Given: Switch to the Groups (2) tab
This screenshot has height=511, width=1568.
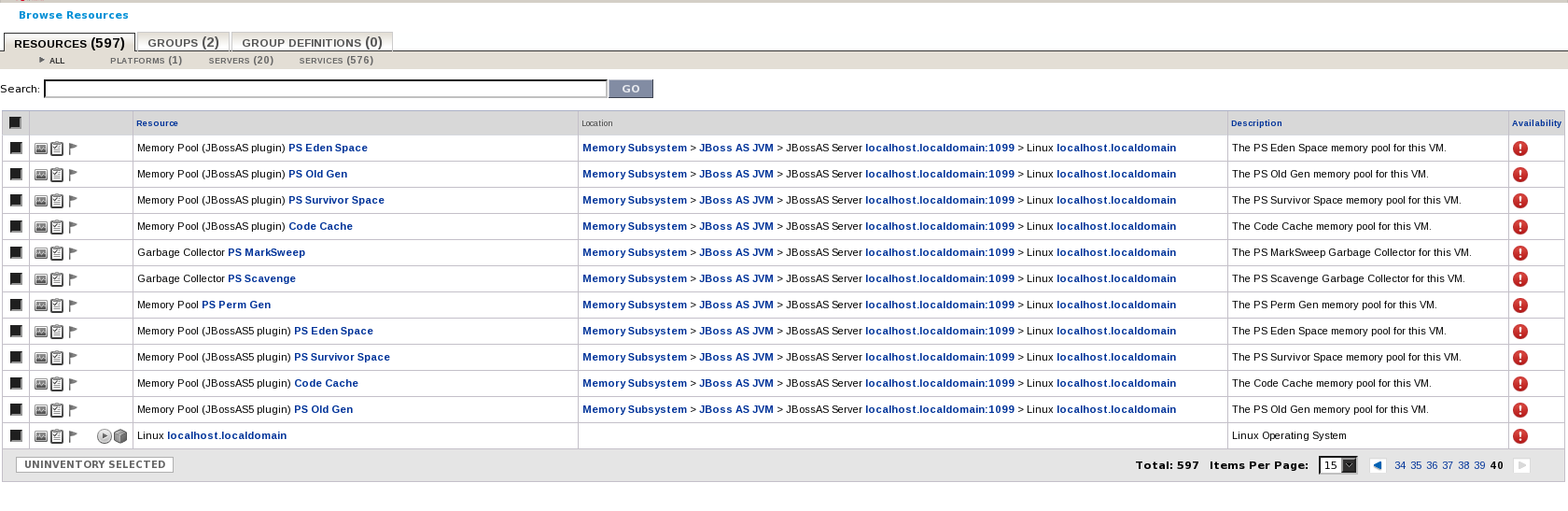Looking at the screenshot, I should (x=183, y=42).
